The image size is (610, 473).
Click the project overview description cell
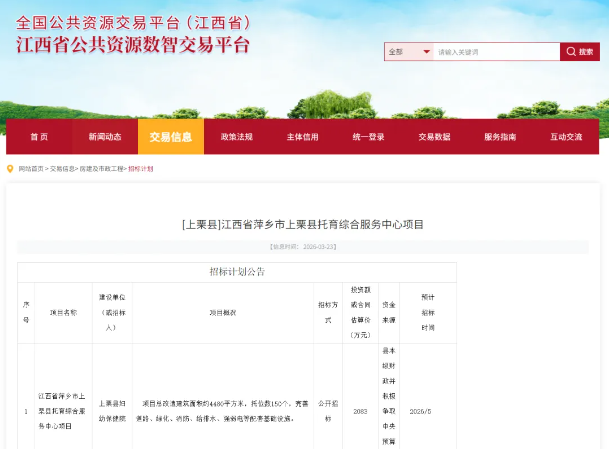pos(223,411)
